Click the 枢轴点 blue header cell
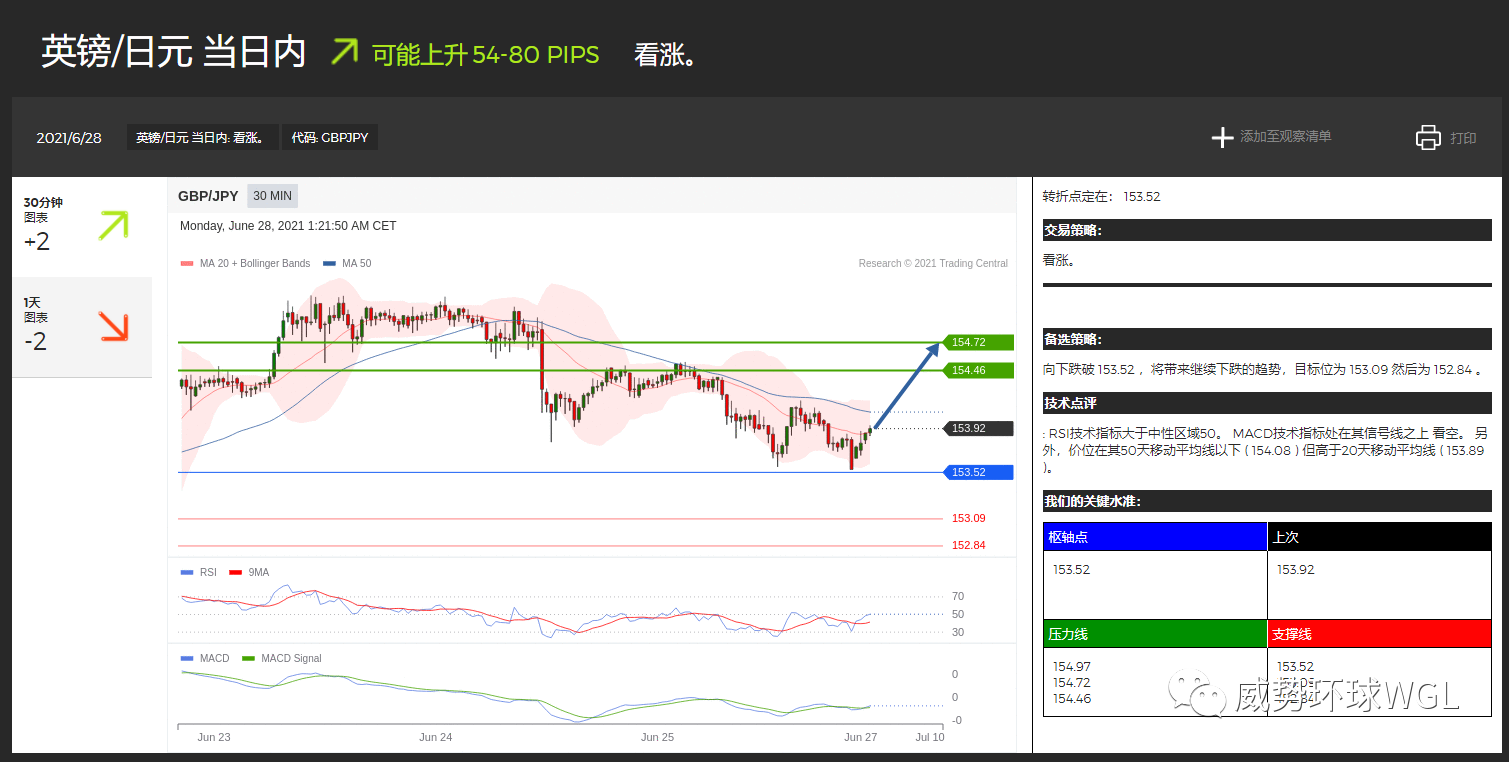 pyautogui.click(x=1155, y=536)
